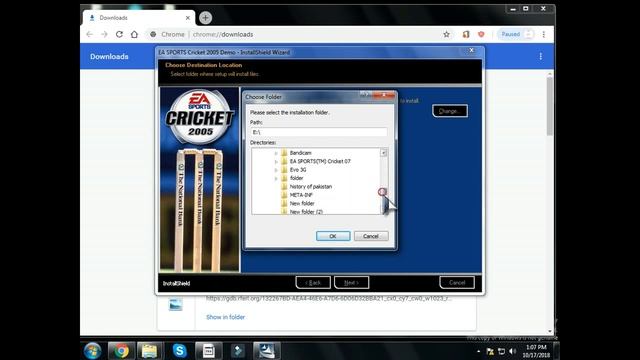Click the Next button in InstallShield wizard
The width and height of the screenshot is (640, 360).
tap(351, 282)
